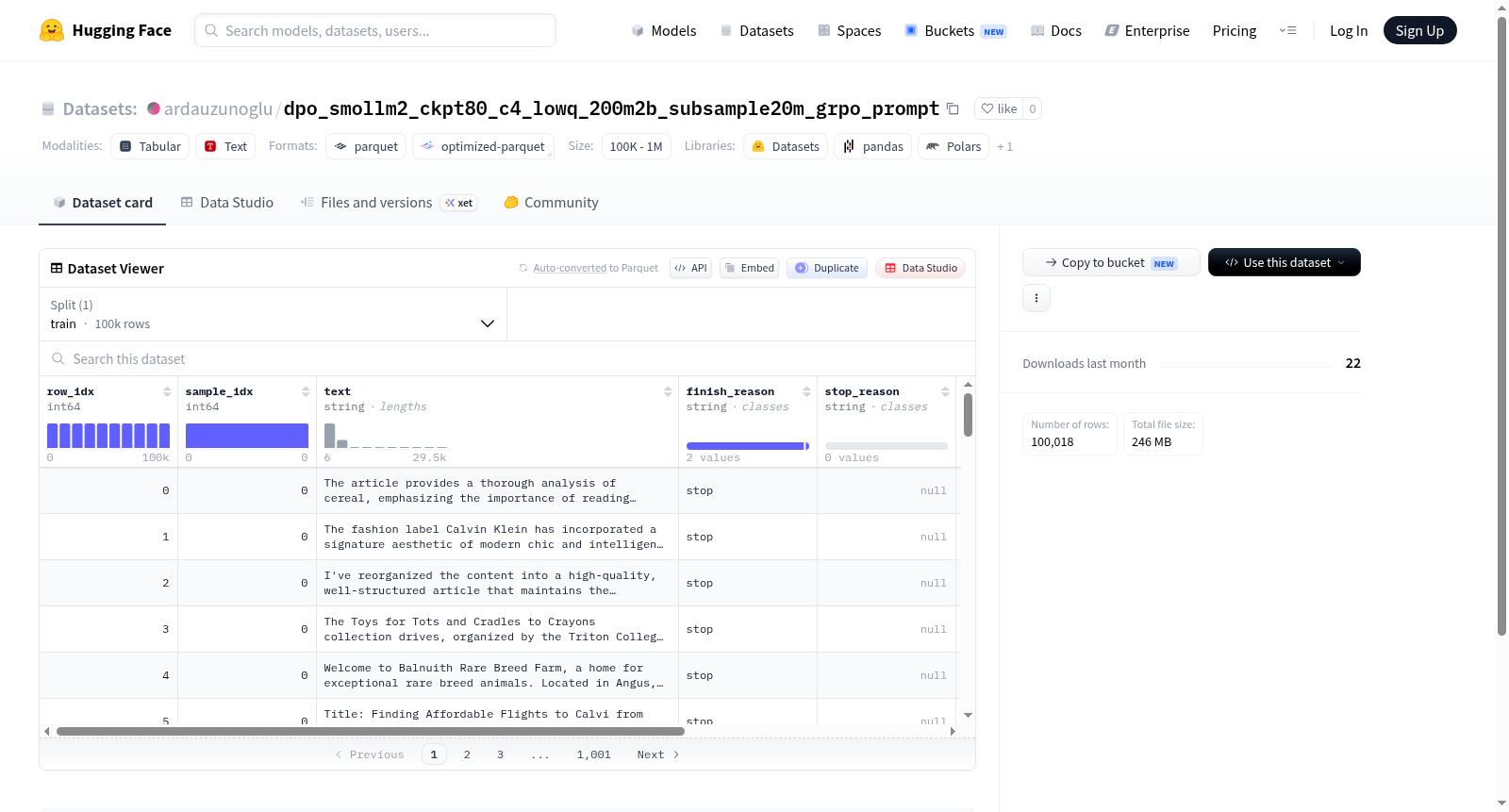Open the Calvin Klein text cell
The height and width of the screenshot is (812, 1509).
pyautogui.click(x=497, y=537)
